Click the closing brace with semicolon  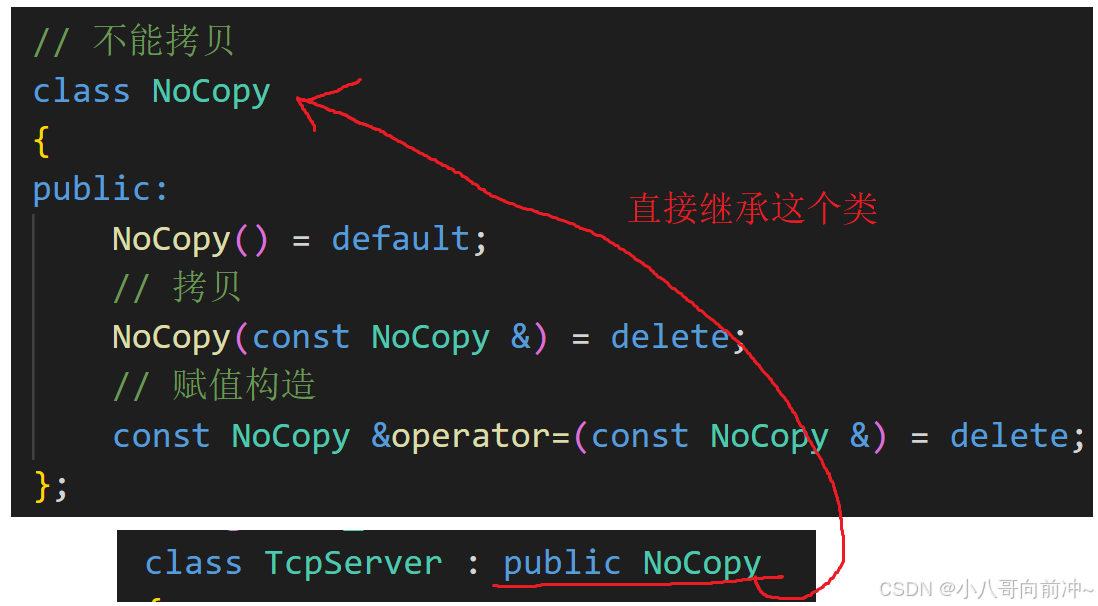(50, 486)
